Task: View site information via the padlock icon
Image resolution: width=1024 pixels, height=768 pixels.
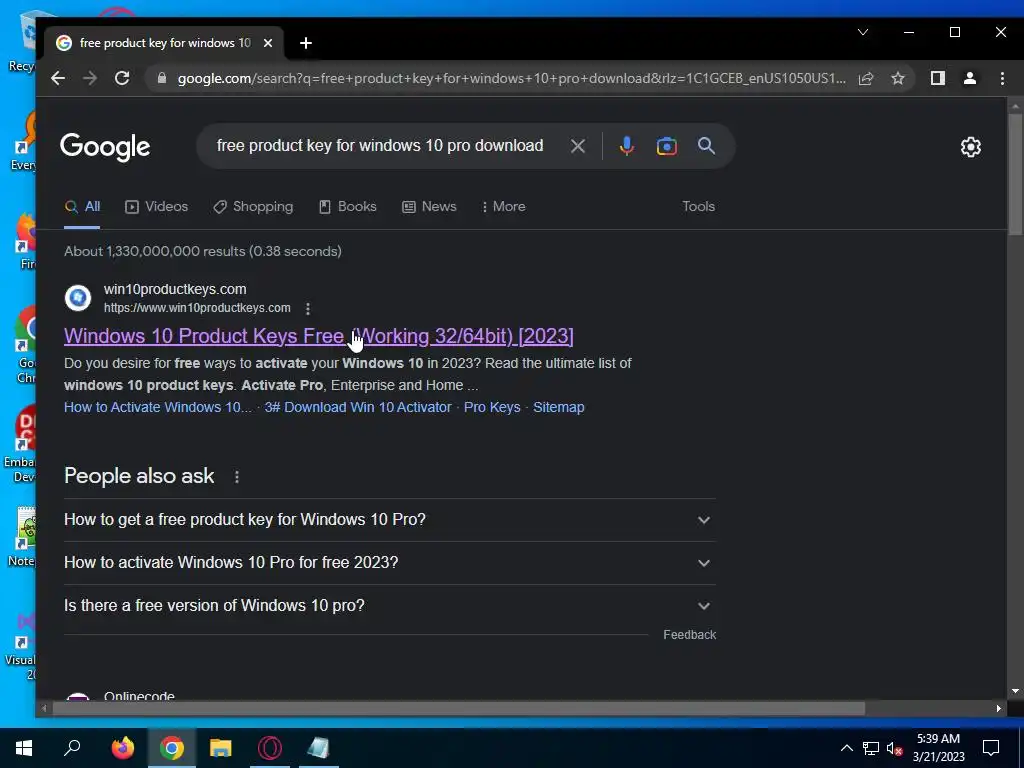Action: (161, 78)
